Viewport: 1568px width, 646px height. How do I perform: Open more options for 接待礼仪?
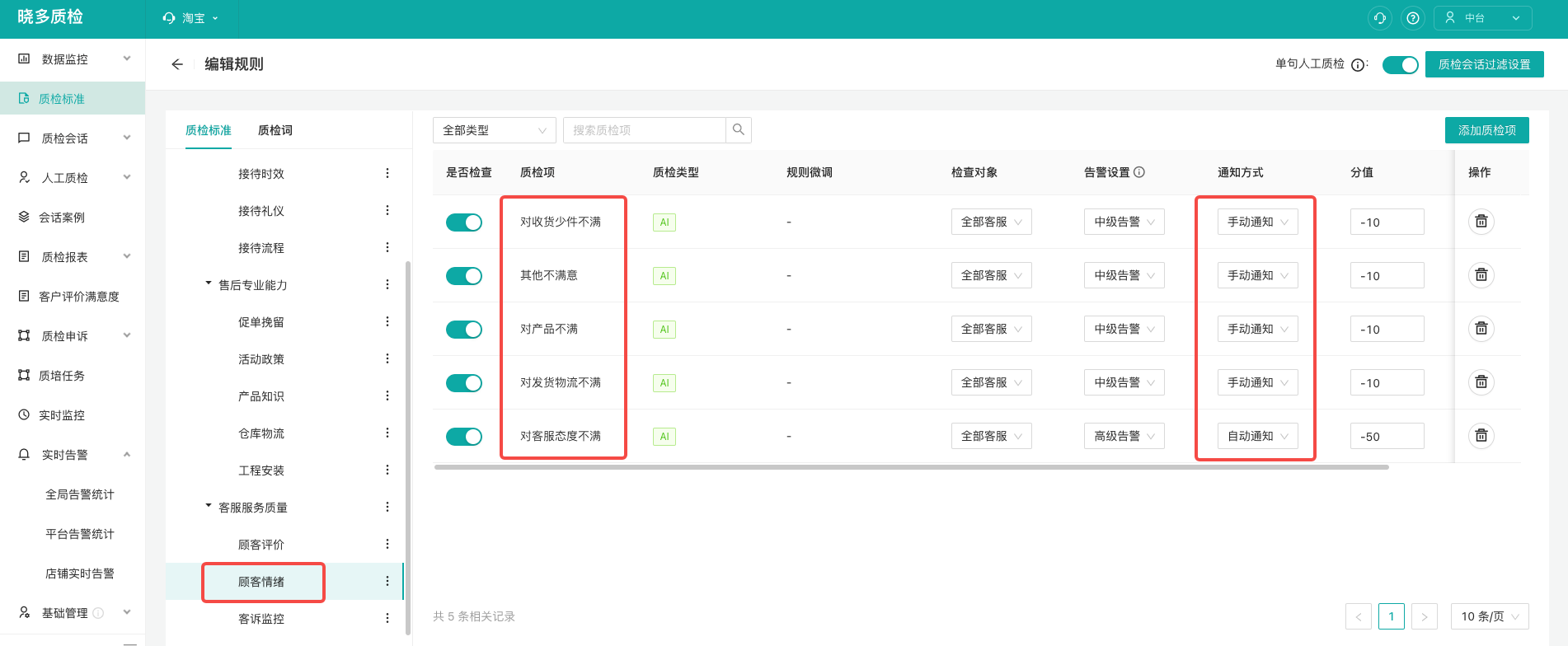point(387,210)
